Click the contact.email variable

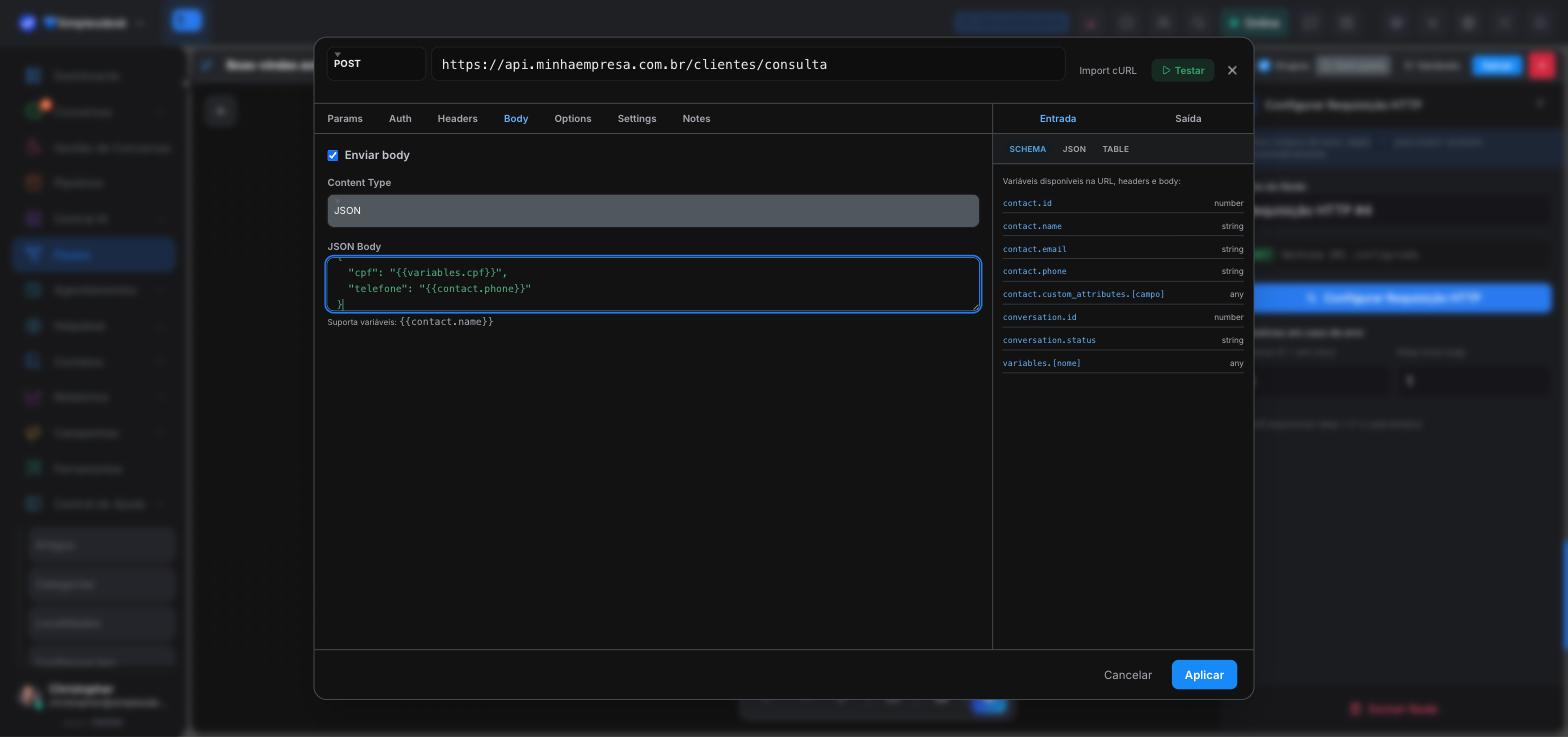(x=1034, y=249)
